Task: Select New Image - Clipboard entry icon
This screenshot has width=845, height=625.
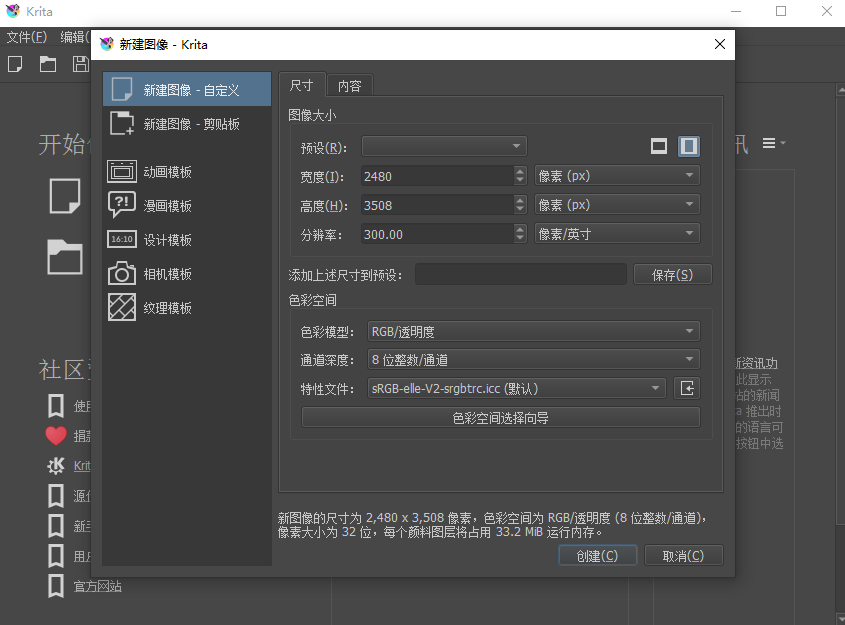Action: pos(122,123)
